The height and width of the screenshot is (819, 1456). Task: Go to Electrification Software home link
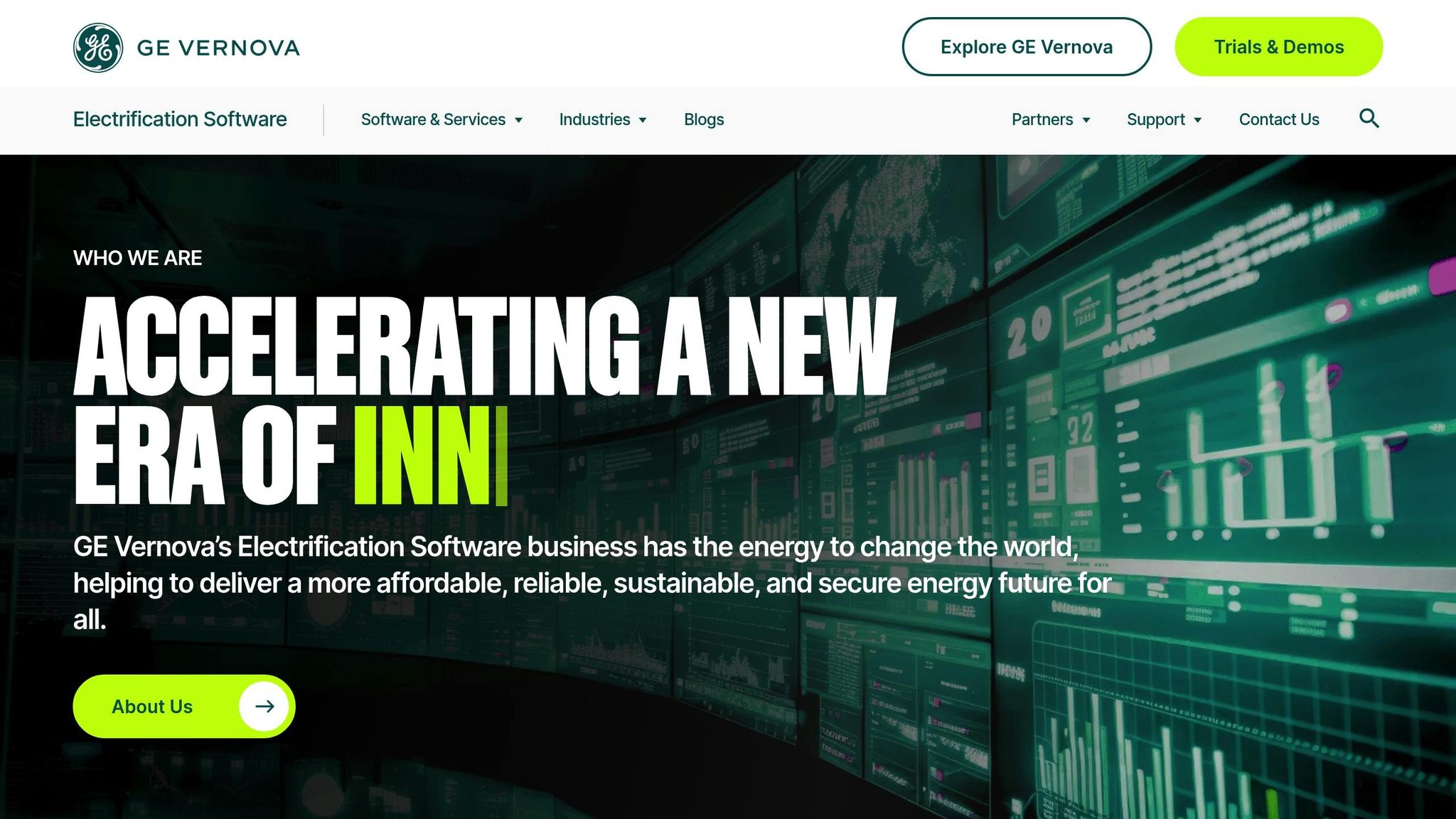click(x=180, y=119)
